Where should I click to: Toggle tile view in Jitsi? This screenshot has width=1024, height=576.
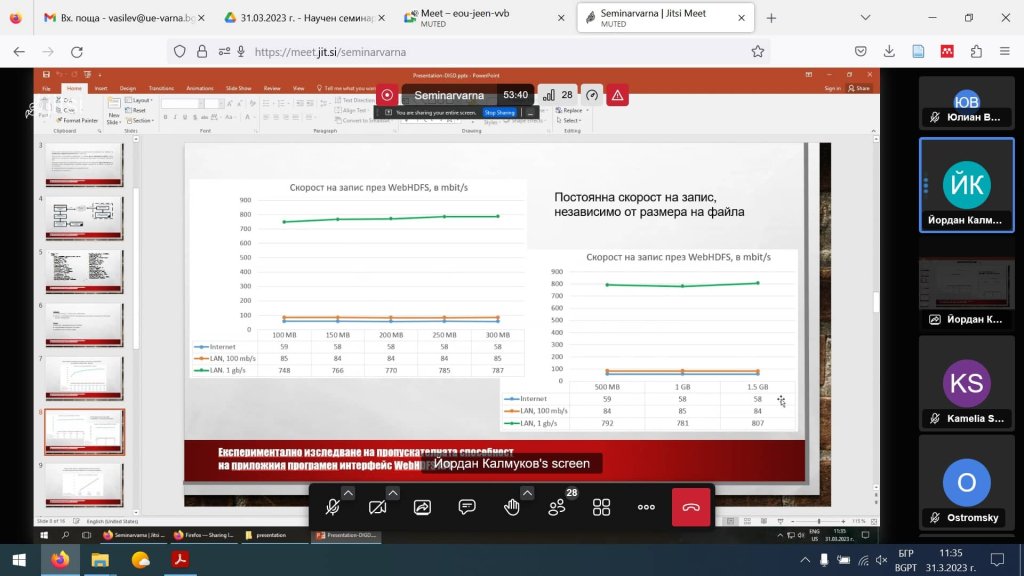pyautogui.click(x=601, y=507)
